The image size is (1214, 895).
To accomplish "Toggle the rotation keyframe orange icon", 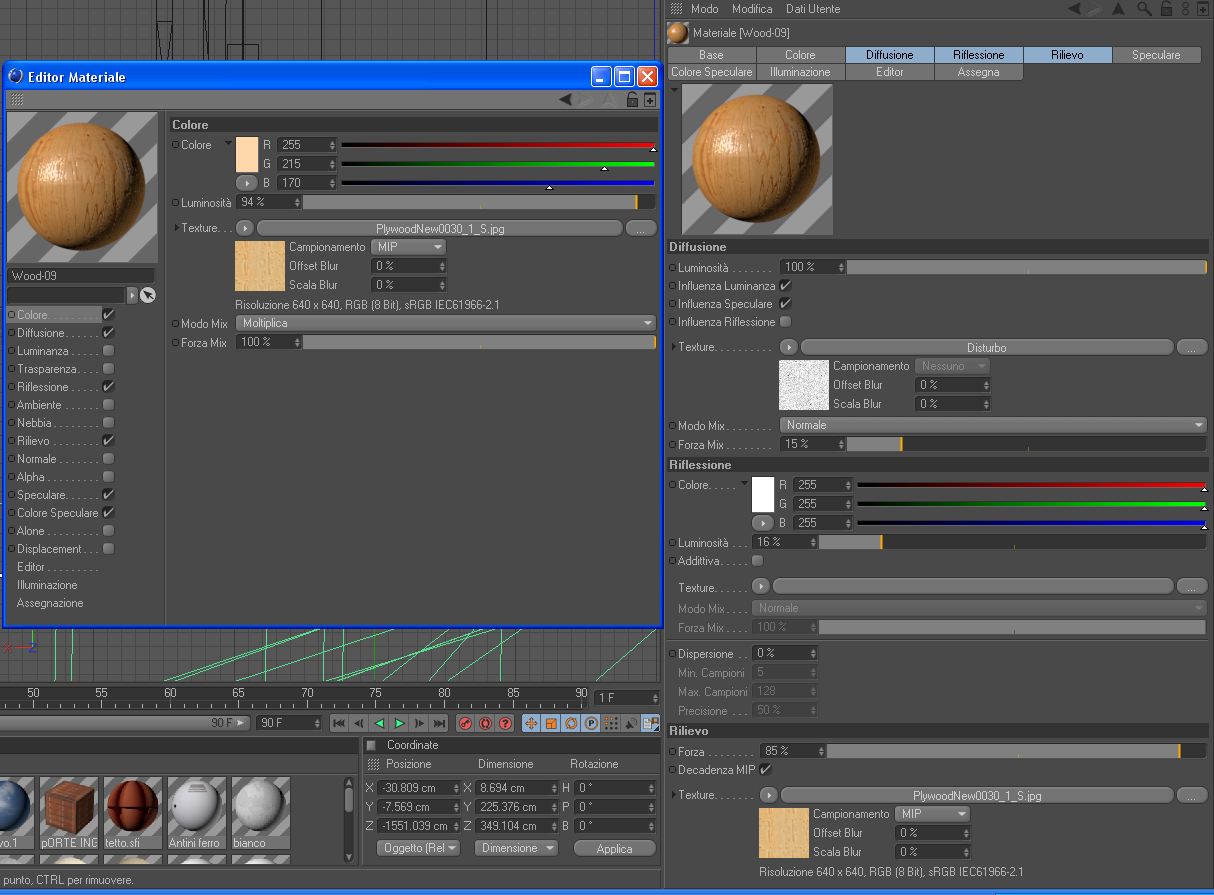I will (571, 723).
